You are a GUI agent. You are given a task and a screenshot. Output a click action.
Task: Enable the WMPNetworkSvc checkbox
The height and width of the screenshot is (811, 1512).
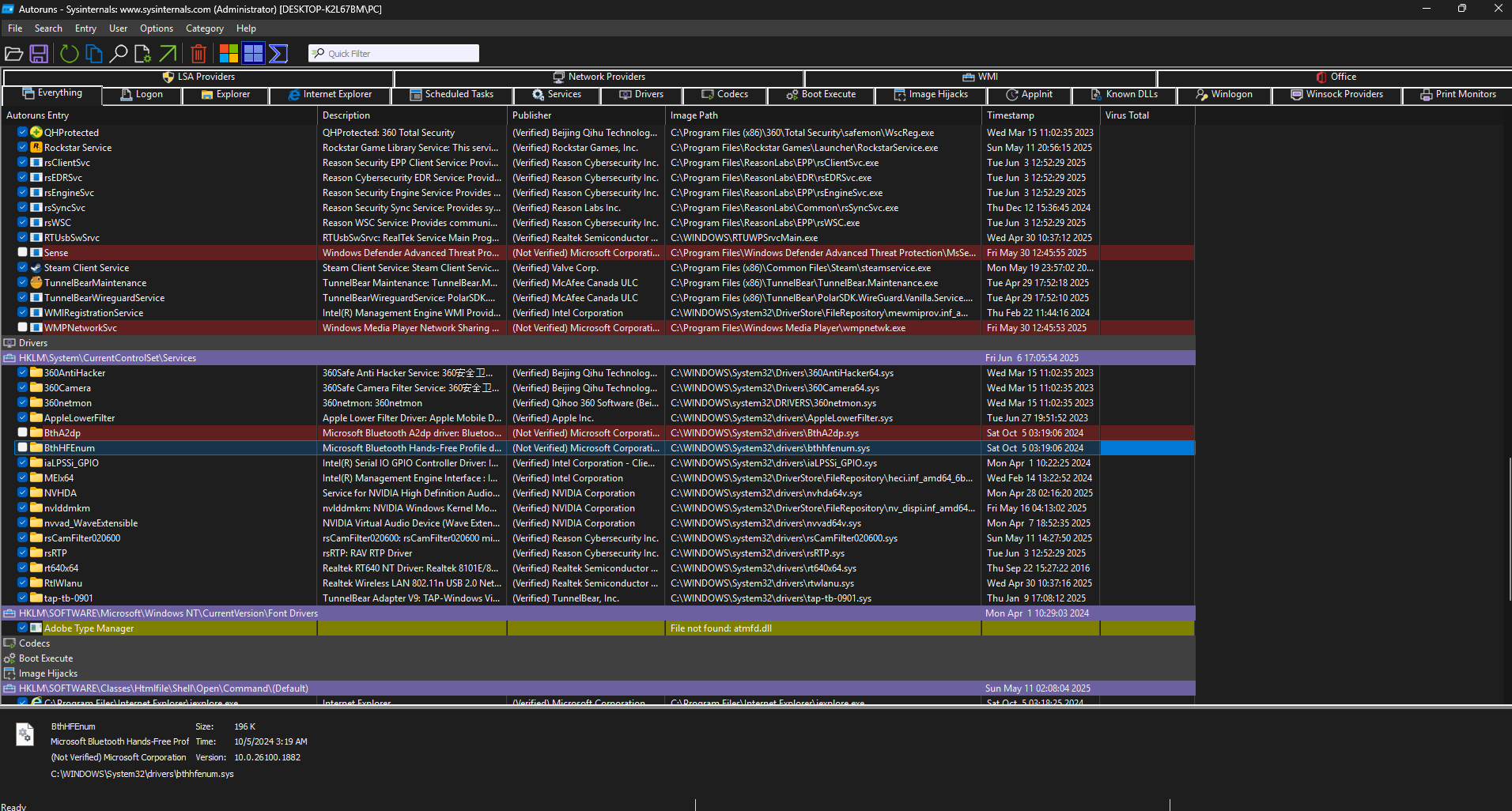point(22,327)
